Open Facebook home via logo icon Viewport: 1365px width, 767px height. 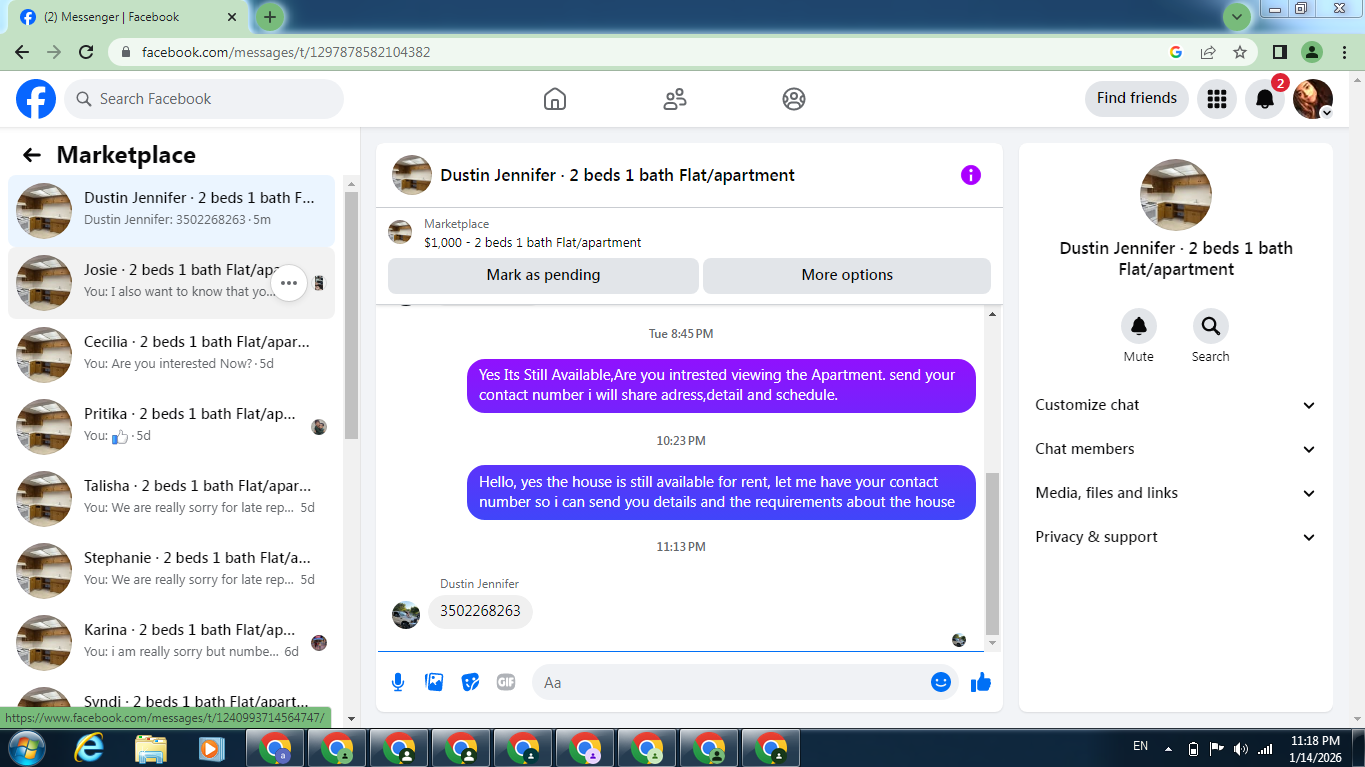(36, 99)
